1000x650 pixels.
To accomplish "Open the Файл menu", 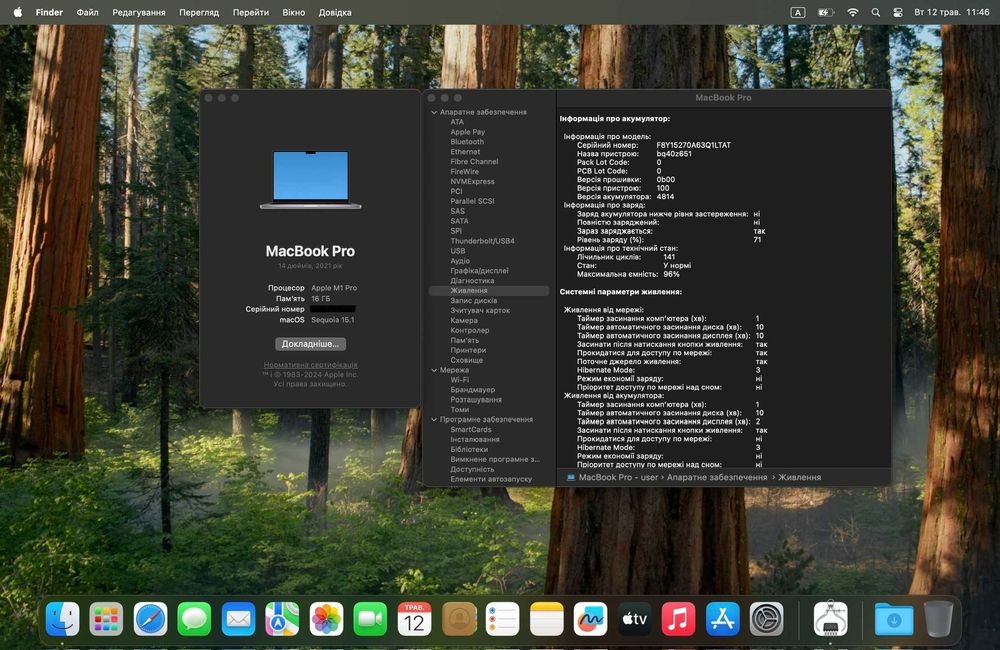I will [87, 12].
